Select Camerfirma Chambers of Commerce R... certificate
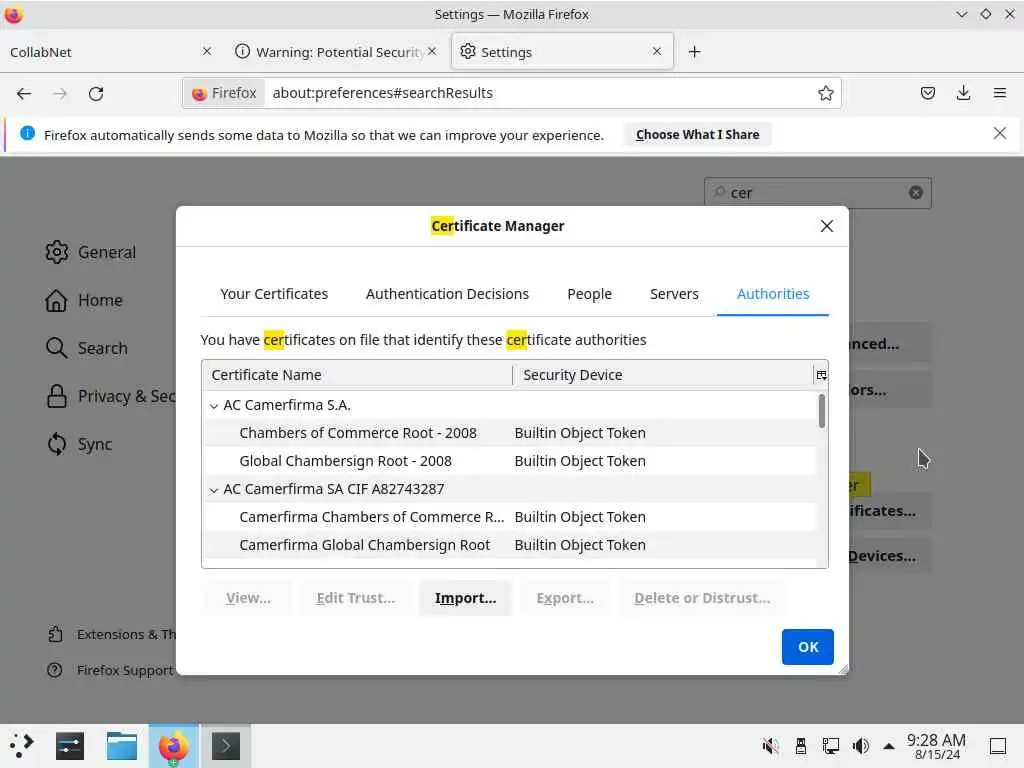This screenshot has height=768, width=1024. point(509,517)
